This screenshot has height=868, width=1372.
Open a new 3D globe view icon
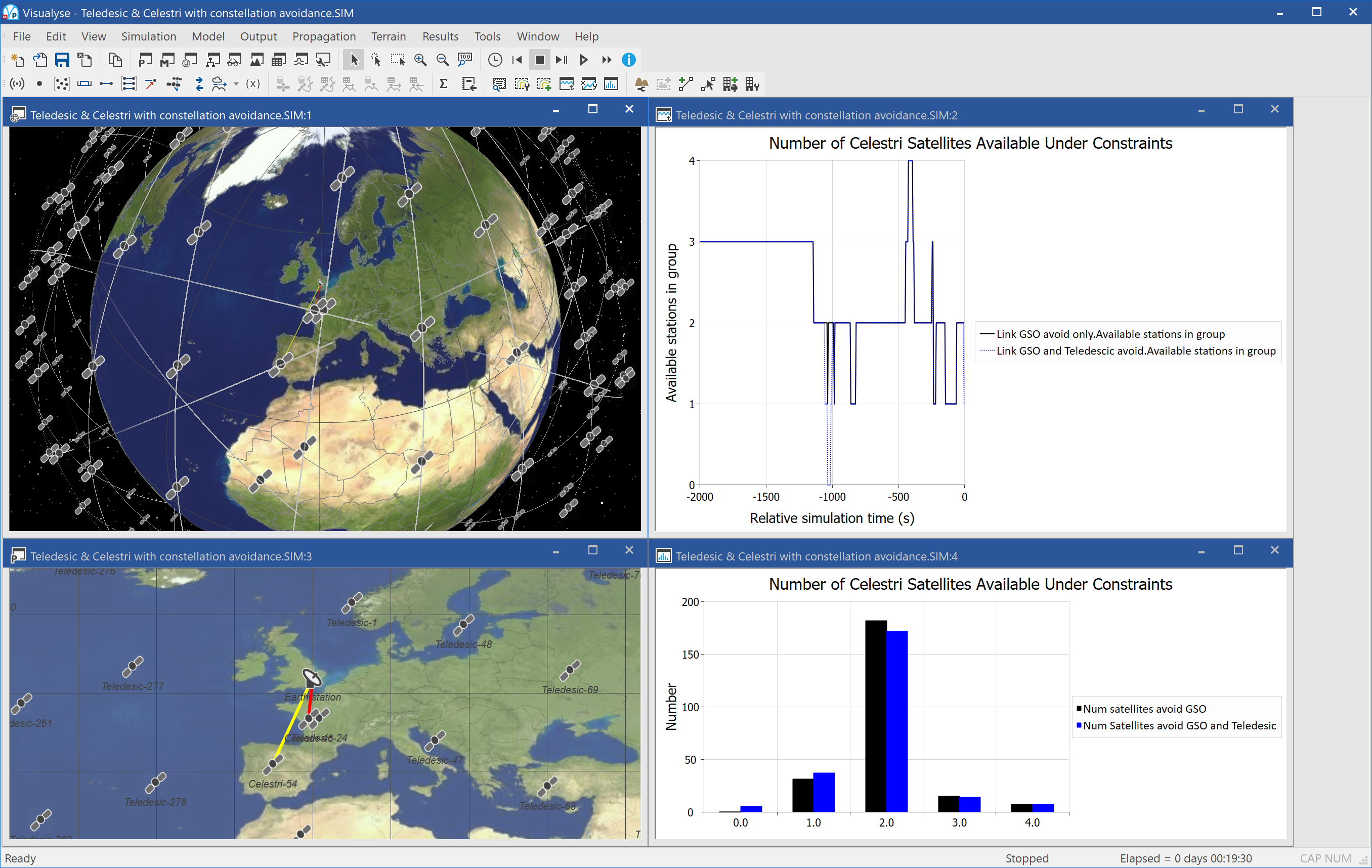(190, 60)
